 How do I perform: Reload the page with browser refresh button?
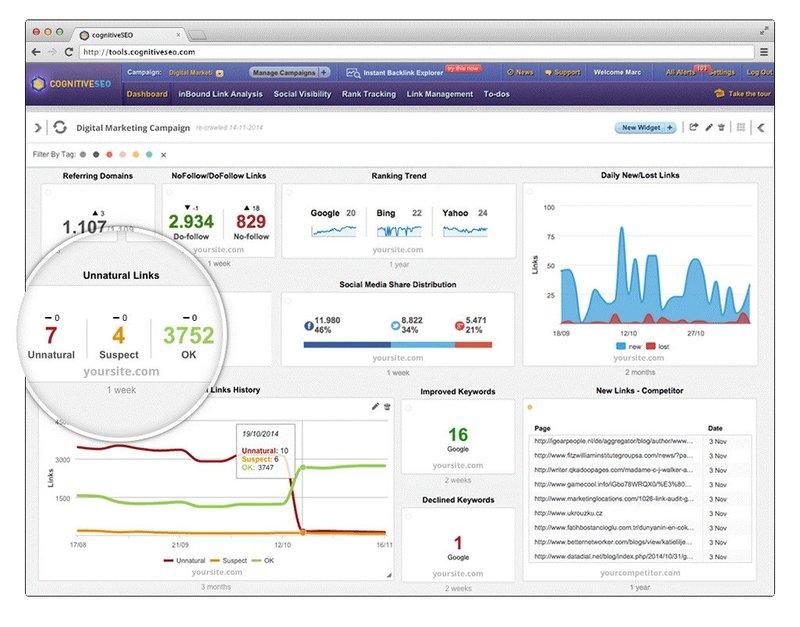(x=69, y=51)
